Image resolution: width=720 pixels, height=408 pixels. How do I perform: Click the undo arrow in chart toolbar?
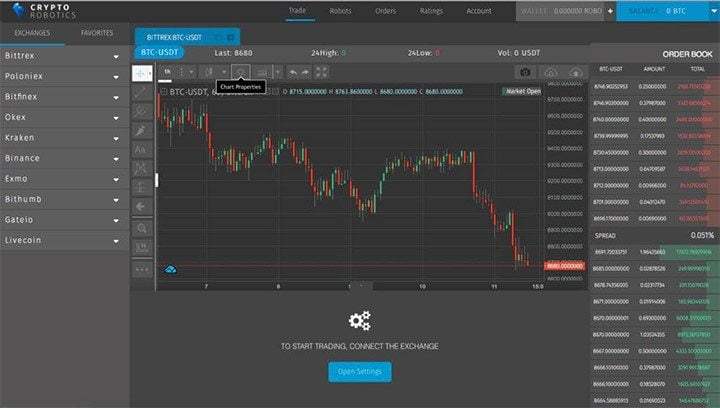pos(292,73)
